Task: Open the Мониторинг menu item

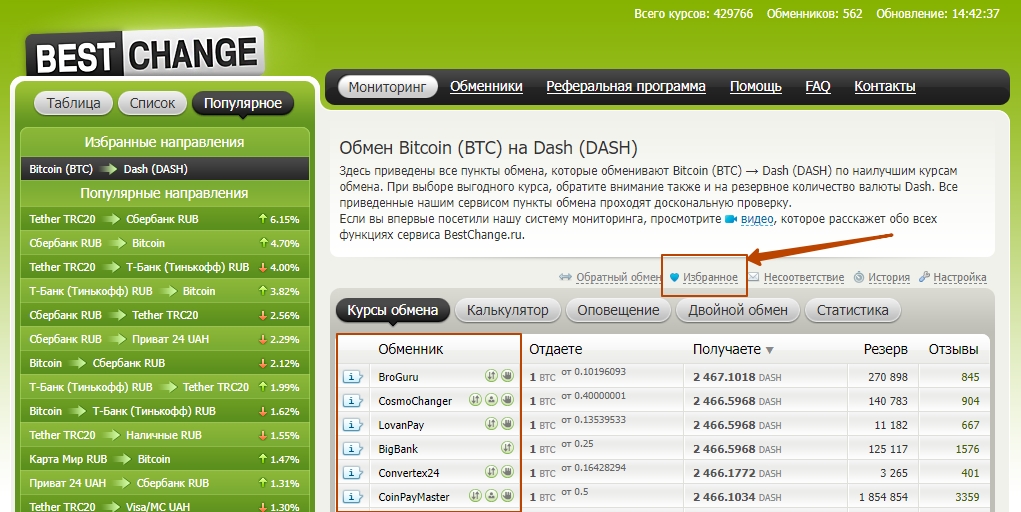Action: click(x=387, y=87)
